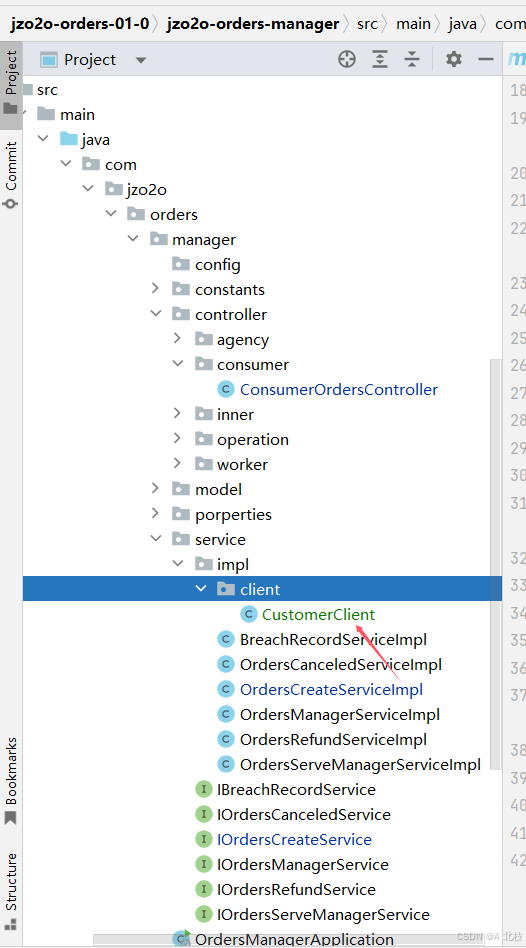Click the horizontal scrollbar of the project tree
This screenshot has width=526, height=948.
[288, 940]
